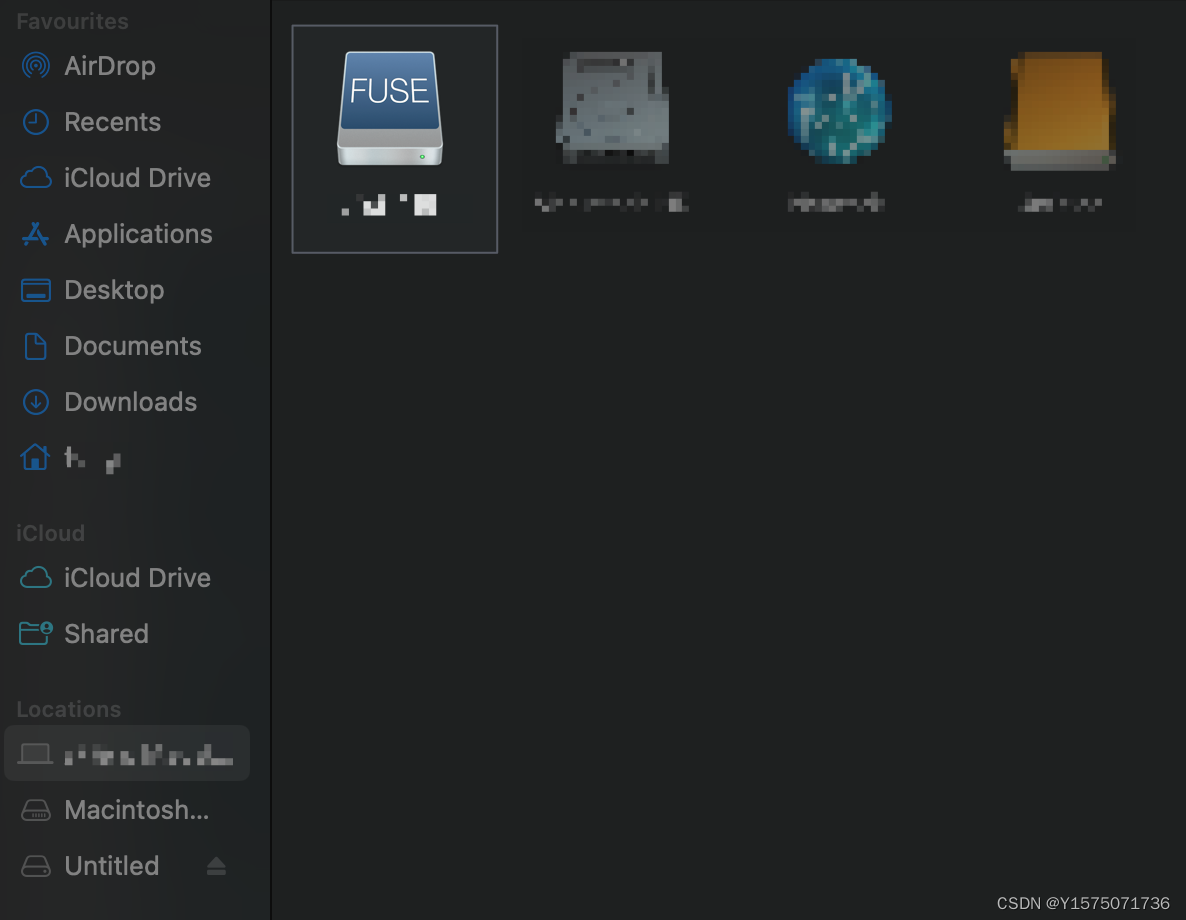Click the cloud icon in the iCloud section
Screen dimensions: 1186x920
[36, 578]
